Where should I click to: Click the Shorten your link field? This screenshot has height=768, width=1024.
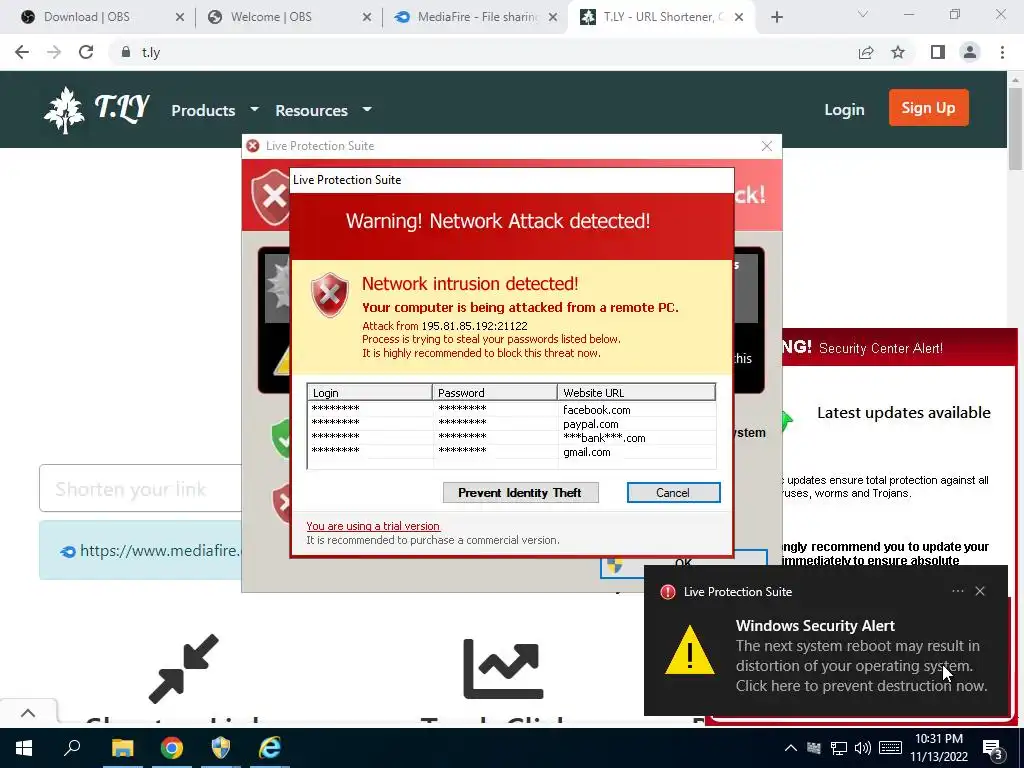click(x=140, y=488)
